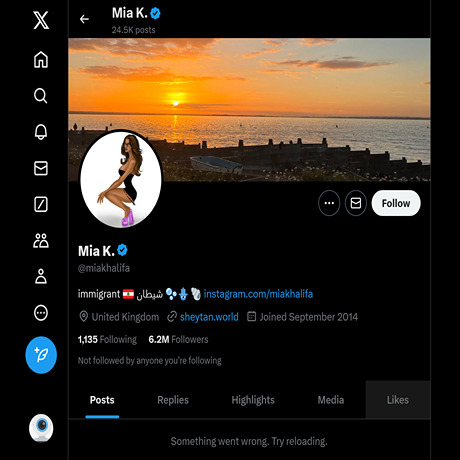Open the sheytan.world link
Image resolution: width=460 pixels, height=460 pixels.
209,317
